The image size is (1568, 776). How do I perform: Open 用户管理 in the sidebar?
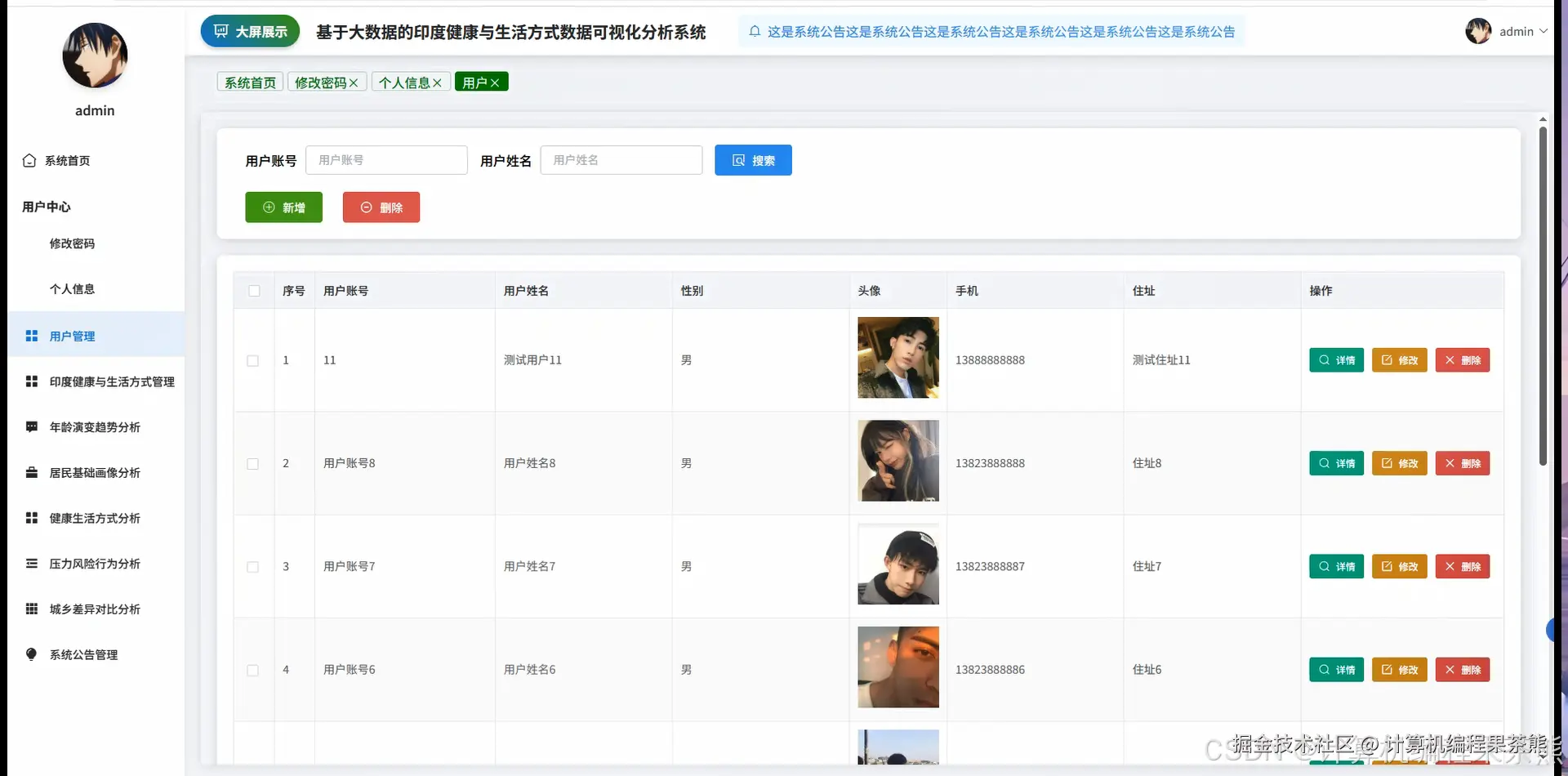click(x=96, y=336)
